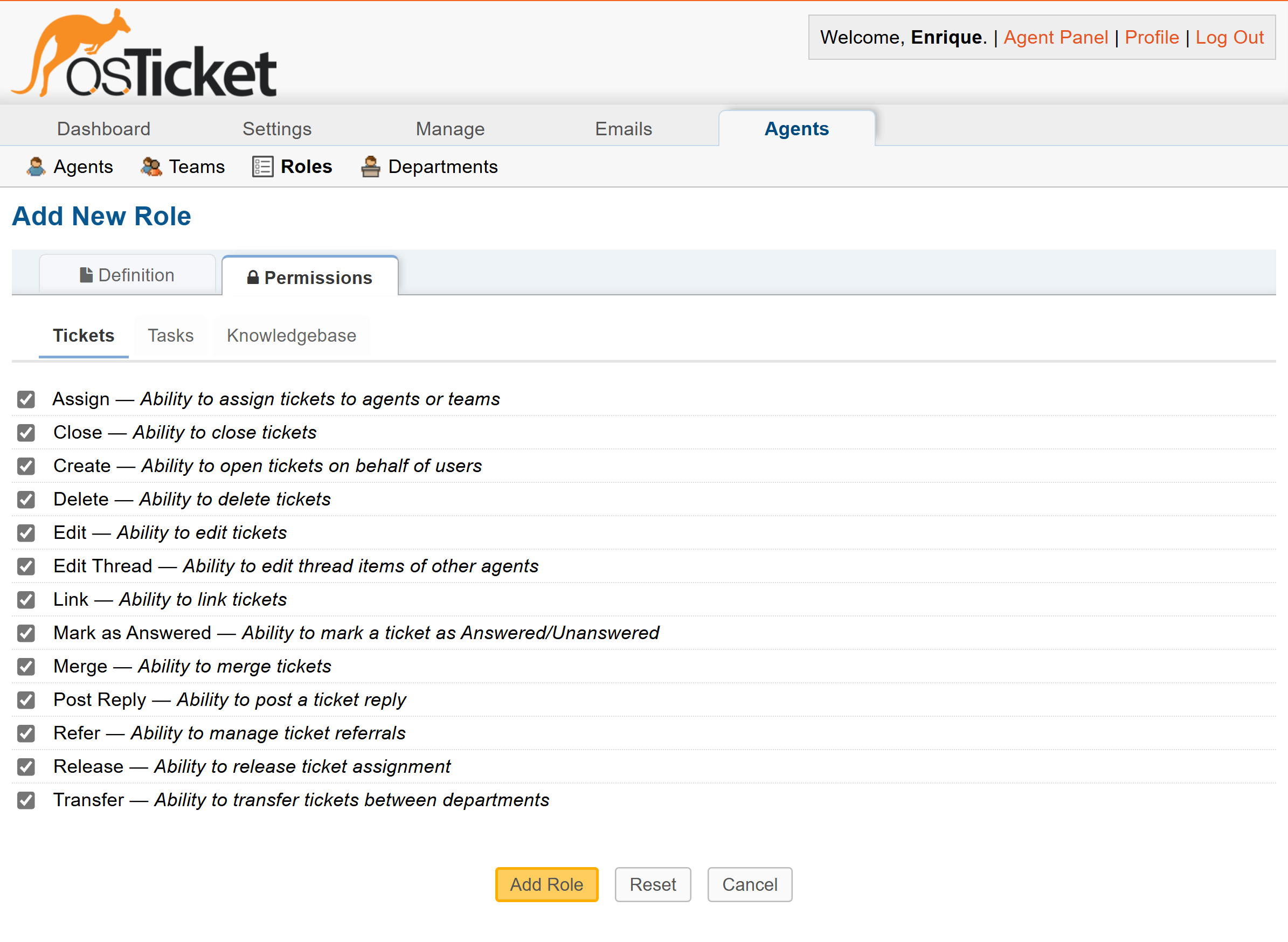Open the Settings main menu

tap(277, 129)
